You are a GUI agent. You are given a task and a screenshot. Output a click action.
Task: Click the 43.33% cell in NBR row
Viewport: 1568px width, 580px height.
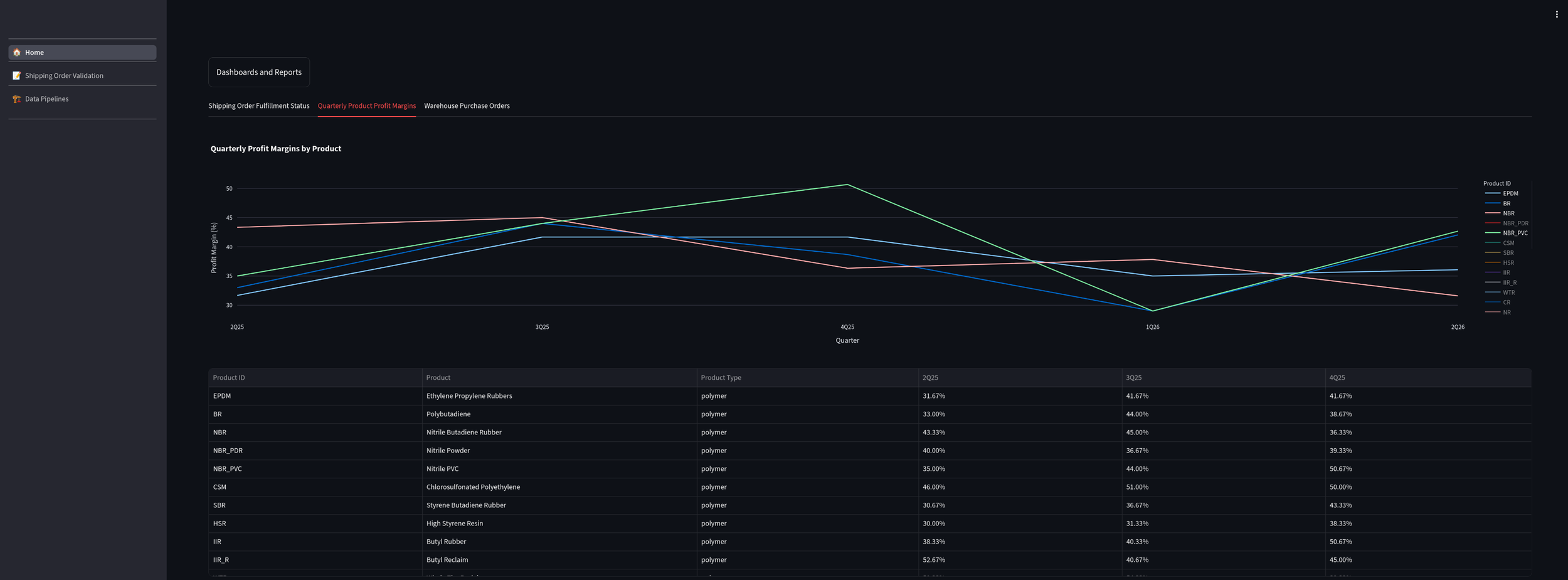point(1020,432)
